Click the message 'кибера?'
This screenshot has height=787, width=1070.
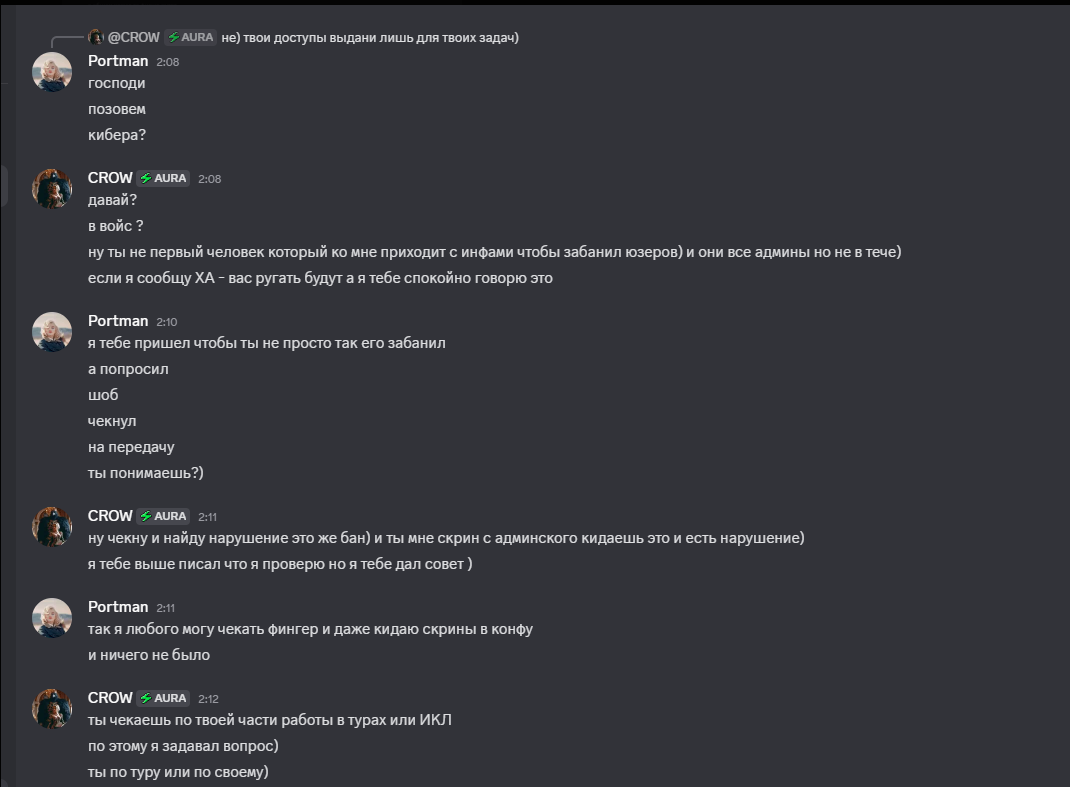click(117, 135)
